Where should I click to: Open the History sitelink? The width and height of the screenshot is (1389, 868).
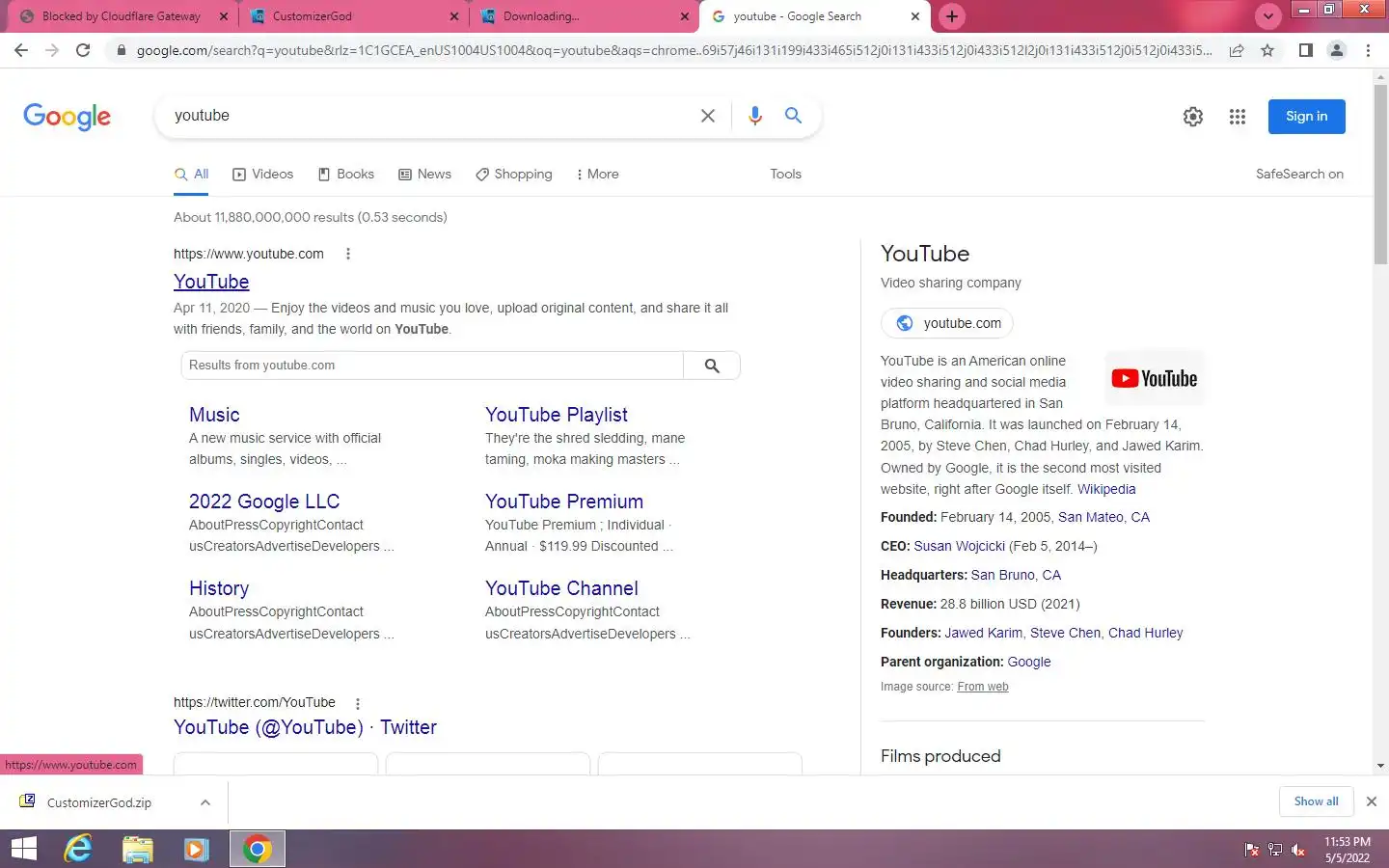coord(219,588)
